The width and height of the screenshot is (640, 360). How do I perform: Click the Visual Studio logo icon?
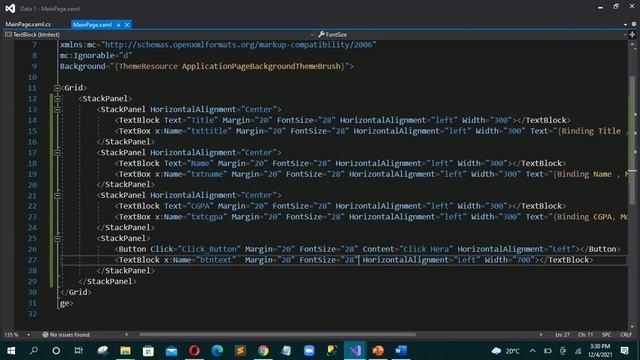pos(10,8)
